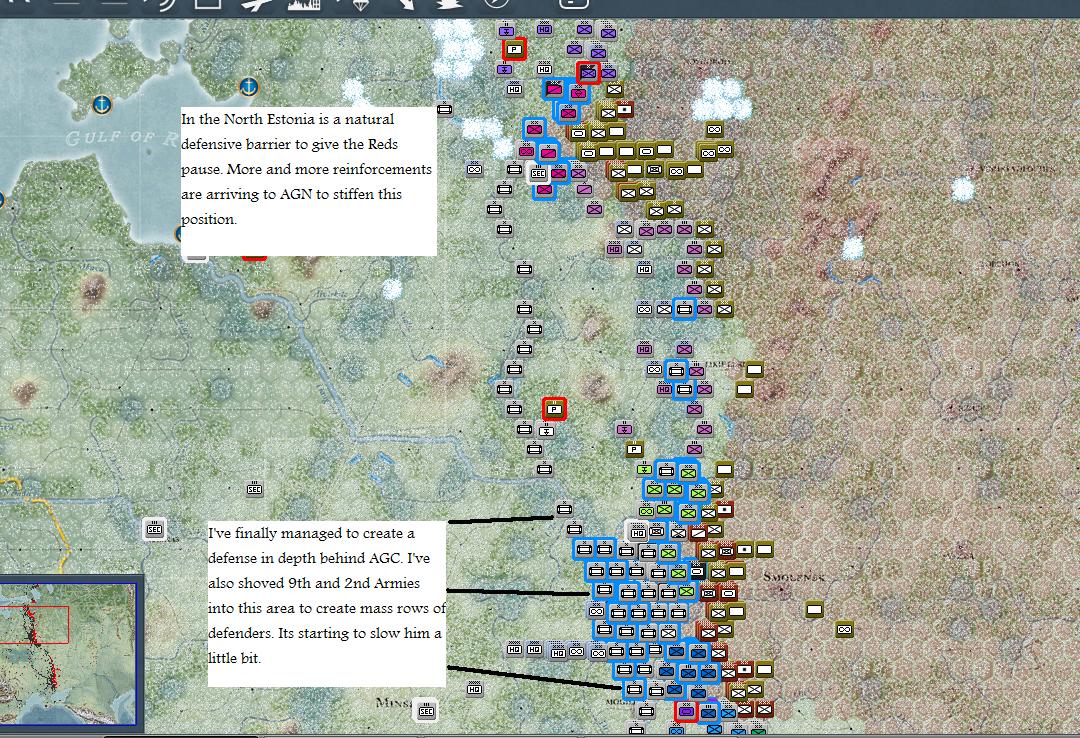Select gray infinity-symbol counter right of Estonia note

click(x=474, y=168)
